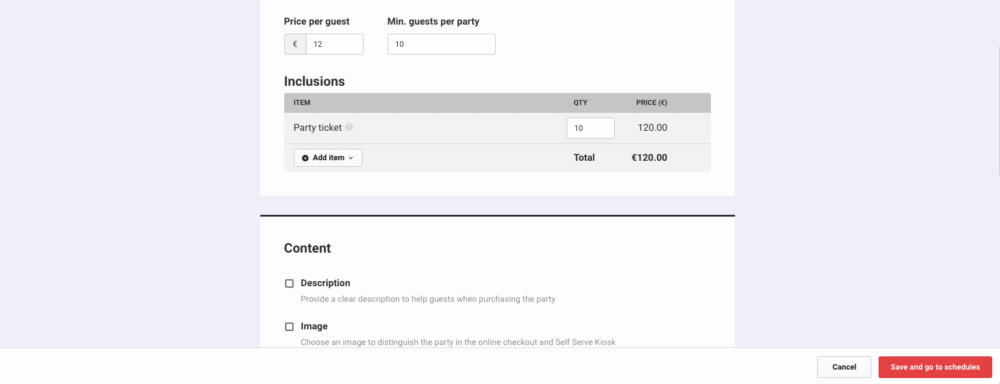This screenshot has height=384, width=1000.
Task: Click the Party ticket quantity box
Action: point(591,128)
